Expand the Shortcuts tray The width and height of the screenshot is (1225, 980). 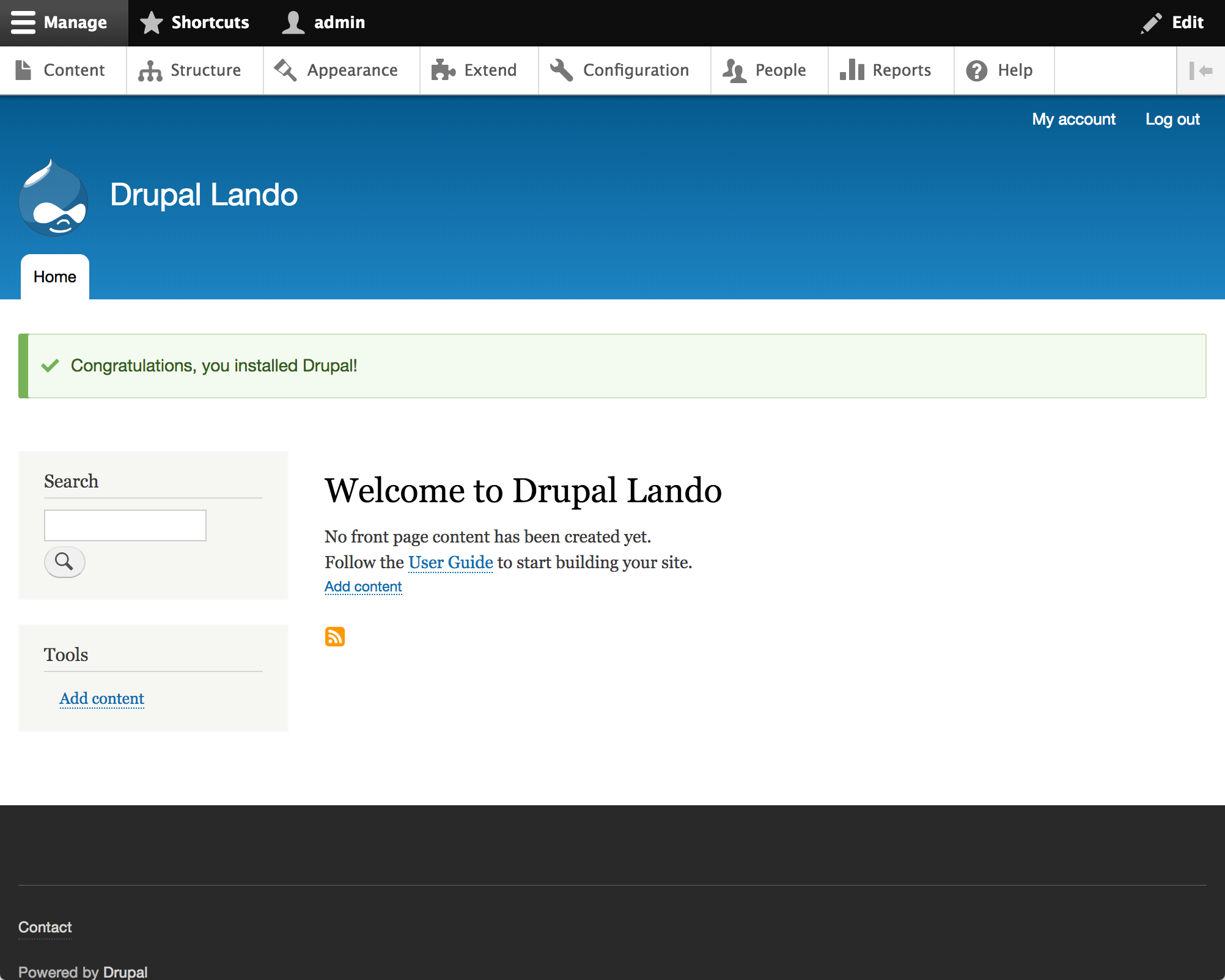[194, 23]
